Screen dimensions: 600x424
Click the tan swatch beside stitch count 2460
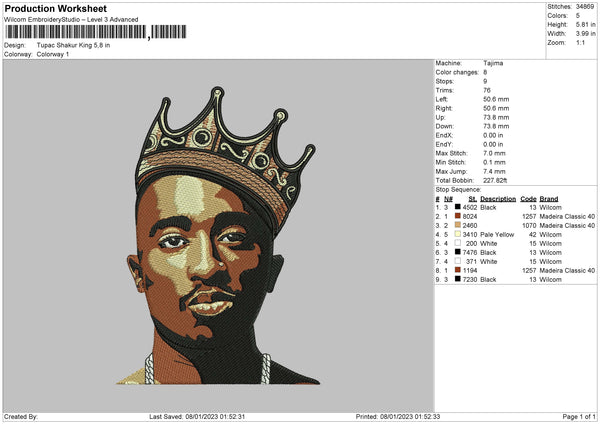tap(458, 225)
